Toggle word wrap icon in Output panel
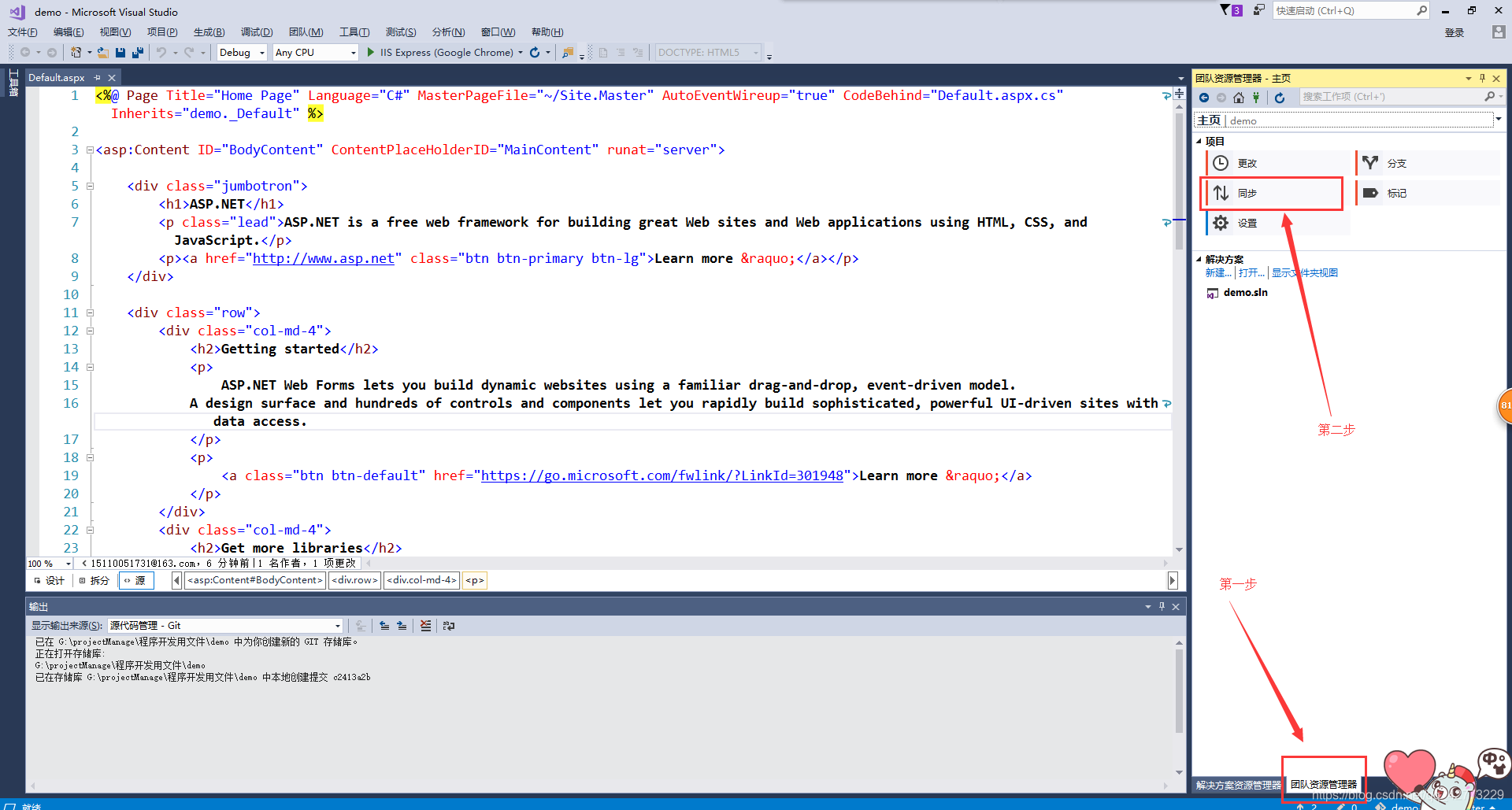 pos(449,626)
